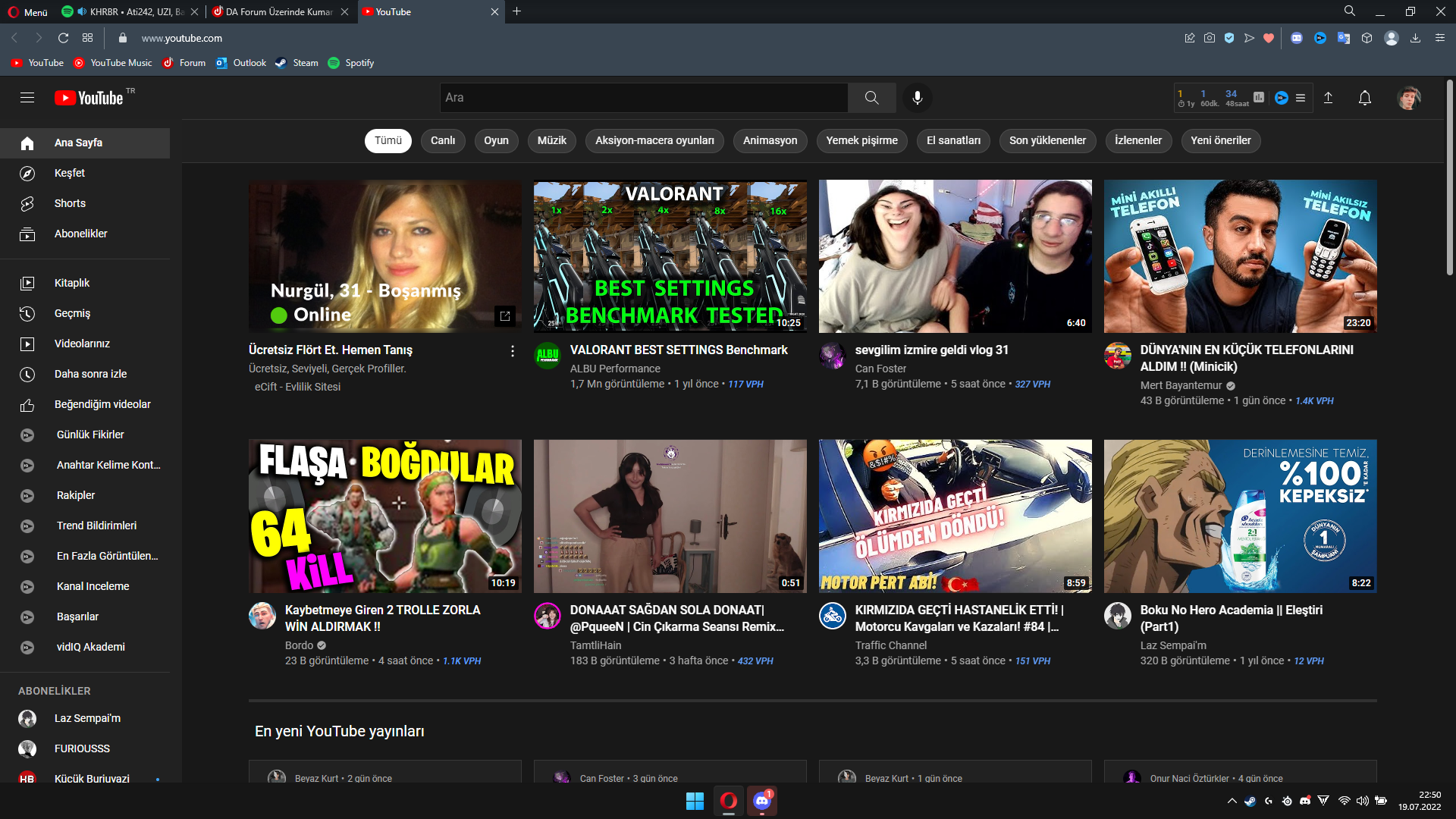
Task: Open Keşfet in the sidebar
Action: [70, 173]
